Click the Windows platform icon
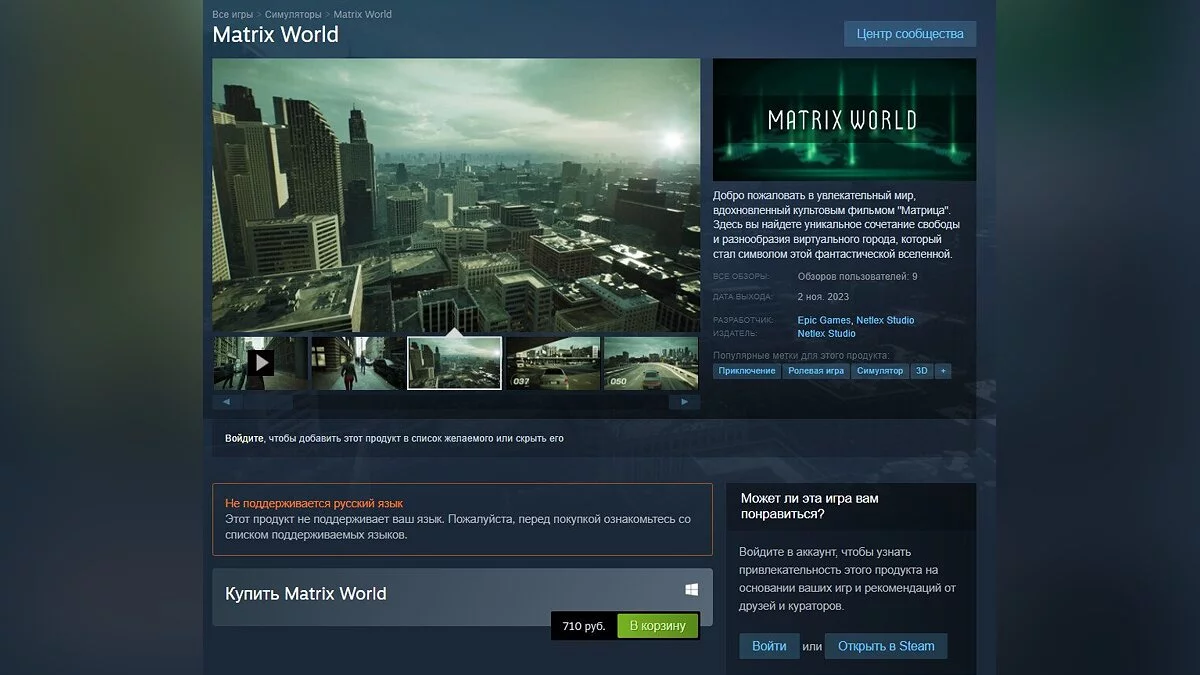 pos(692,590)
